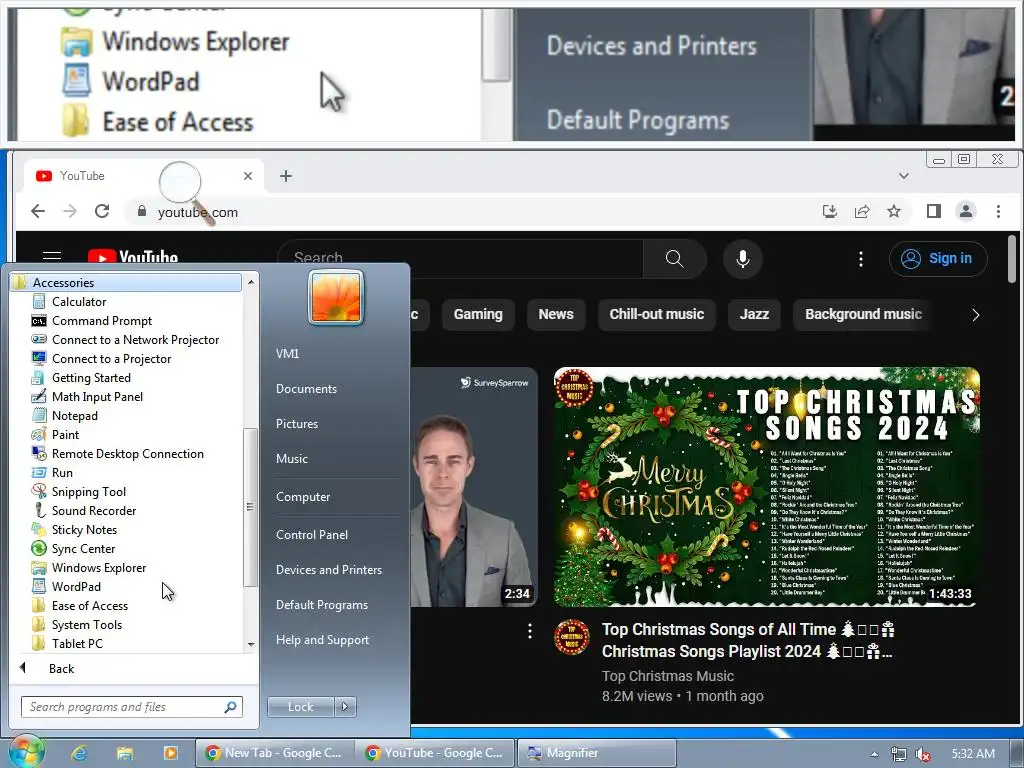Image resolution: width=1024 pixels, height=768 pixels.
Task: Launch Paint from Accessories
Action: pyautogui.click(x=65, y=434)
